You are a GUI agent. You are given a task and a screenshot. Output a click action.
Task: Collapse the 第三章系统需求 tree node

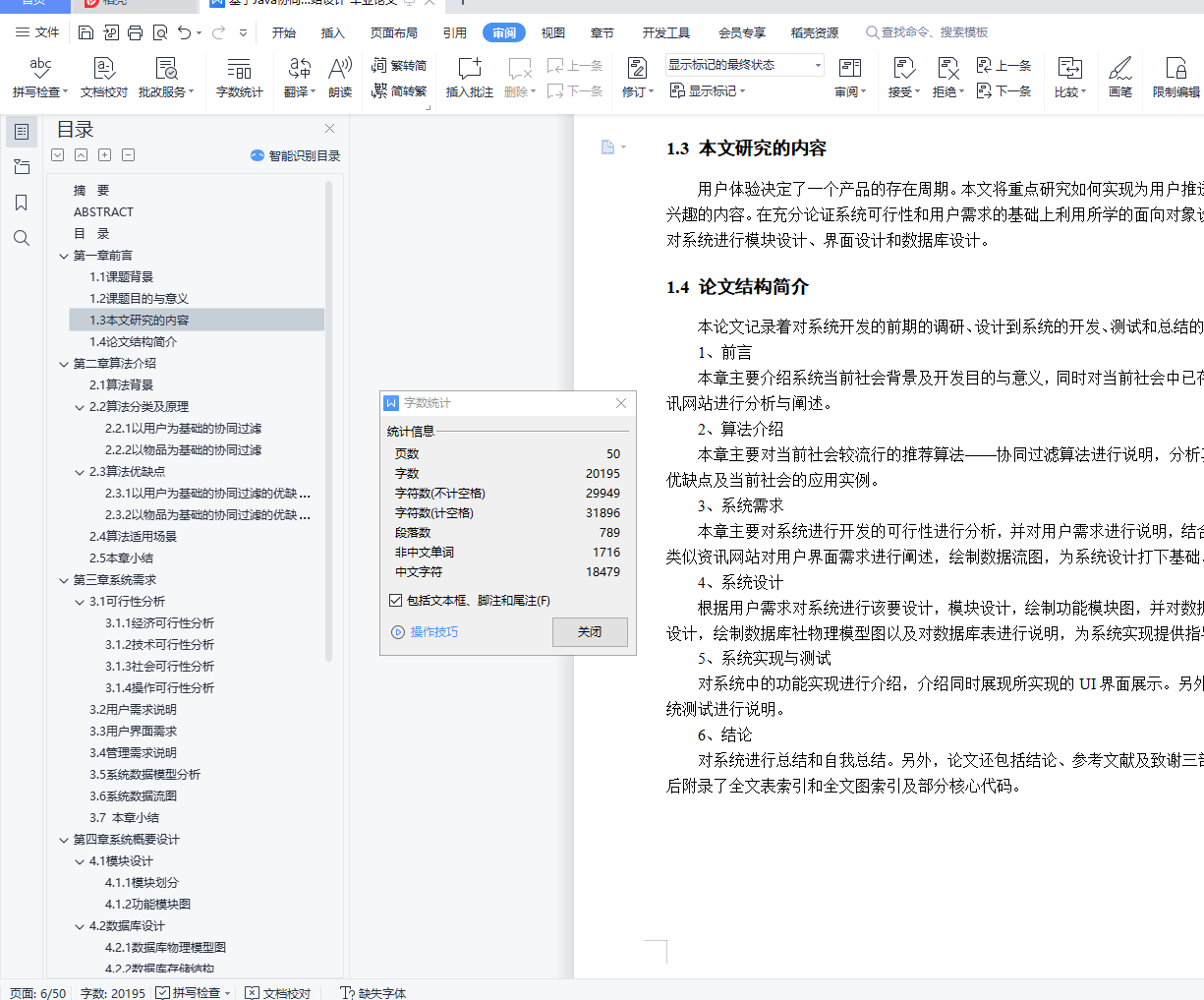pyautogui.click(x=64, y=580)
